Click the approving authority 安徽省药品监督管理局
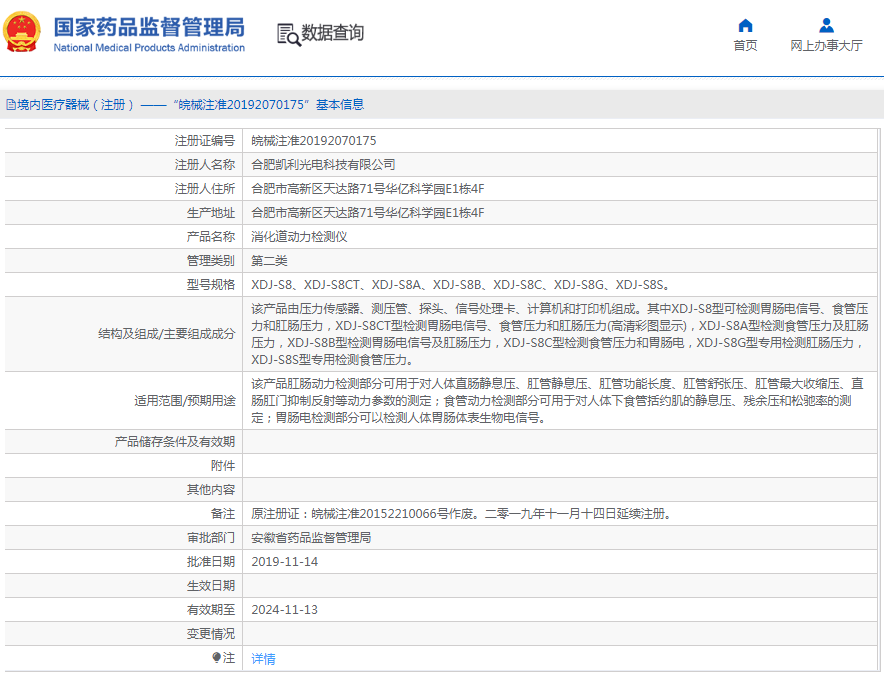The height and width of the screenshot is (674, 884). pos(311,538)
